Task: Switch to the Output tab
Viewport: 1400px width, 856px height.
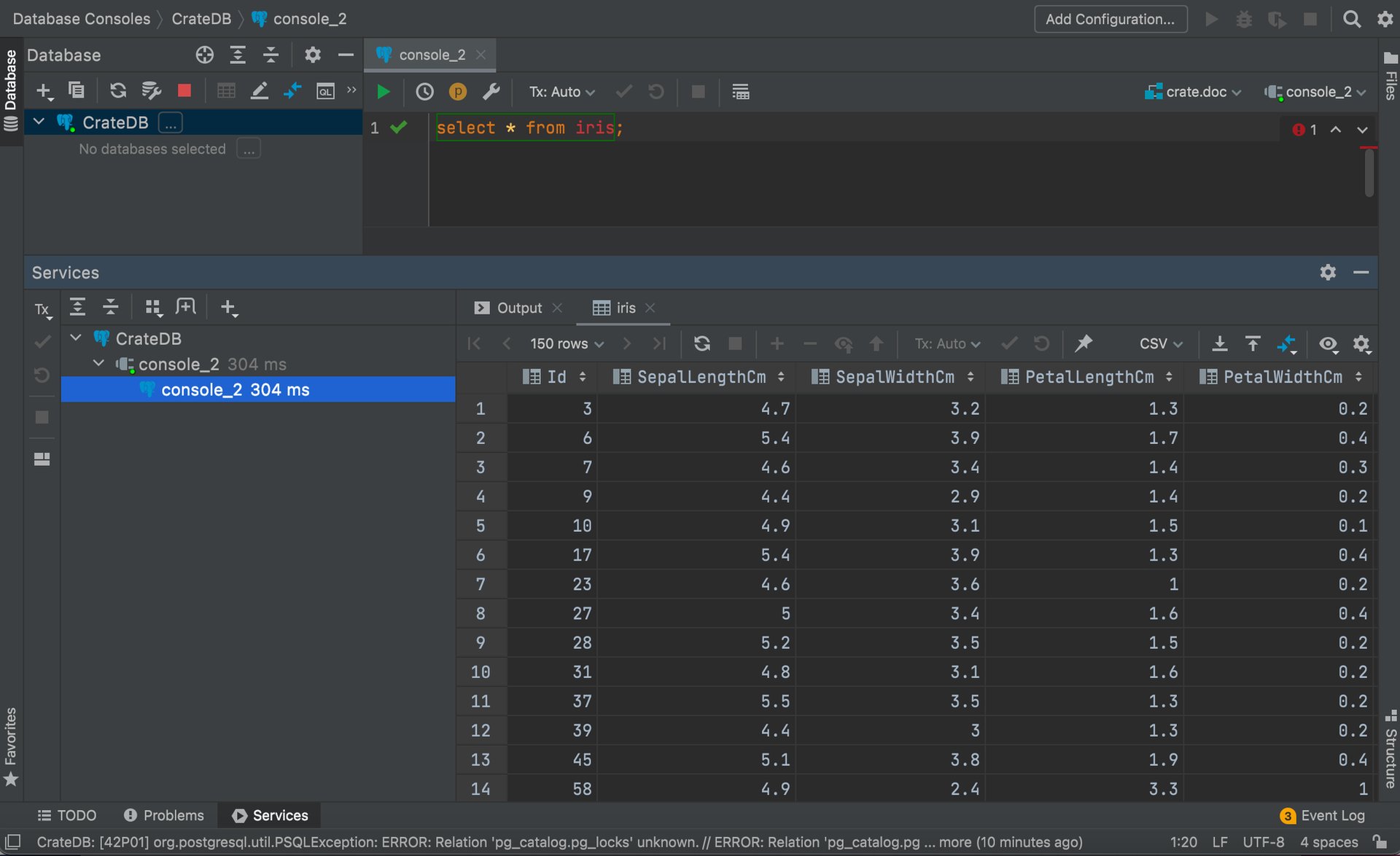Action: click(518, 308)
